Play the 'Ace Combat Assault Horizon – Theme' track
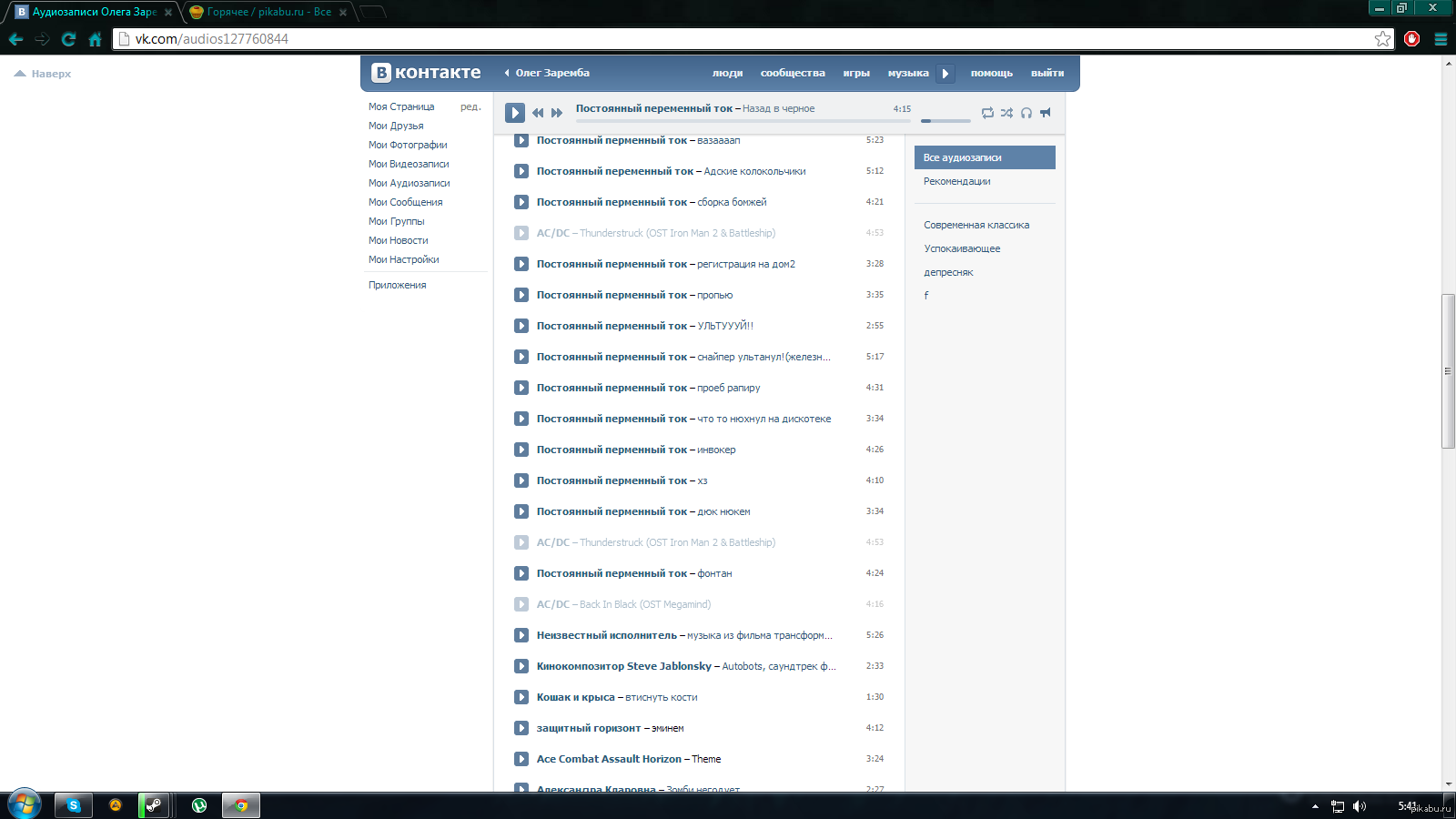Viewport: 1456px width, 819px height. click(521, 759)
